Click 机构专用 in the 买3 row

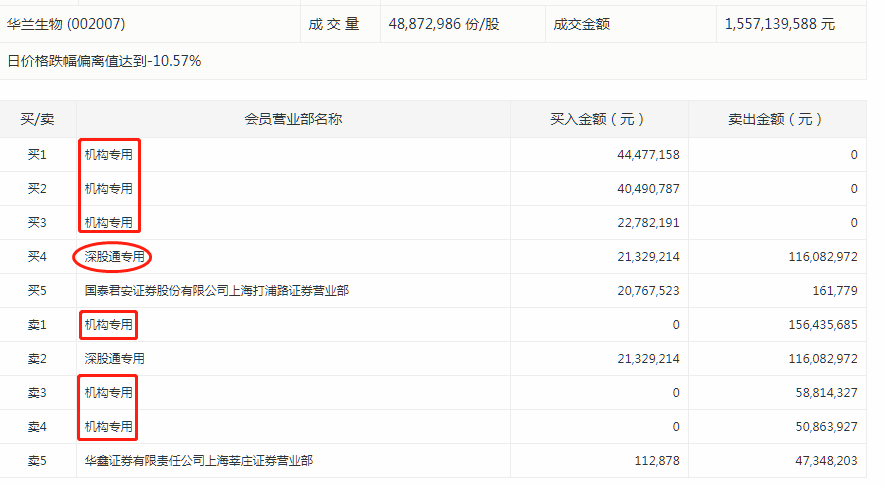pos(108,223)
